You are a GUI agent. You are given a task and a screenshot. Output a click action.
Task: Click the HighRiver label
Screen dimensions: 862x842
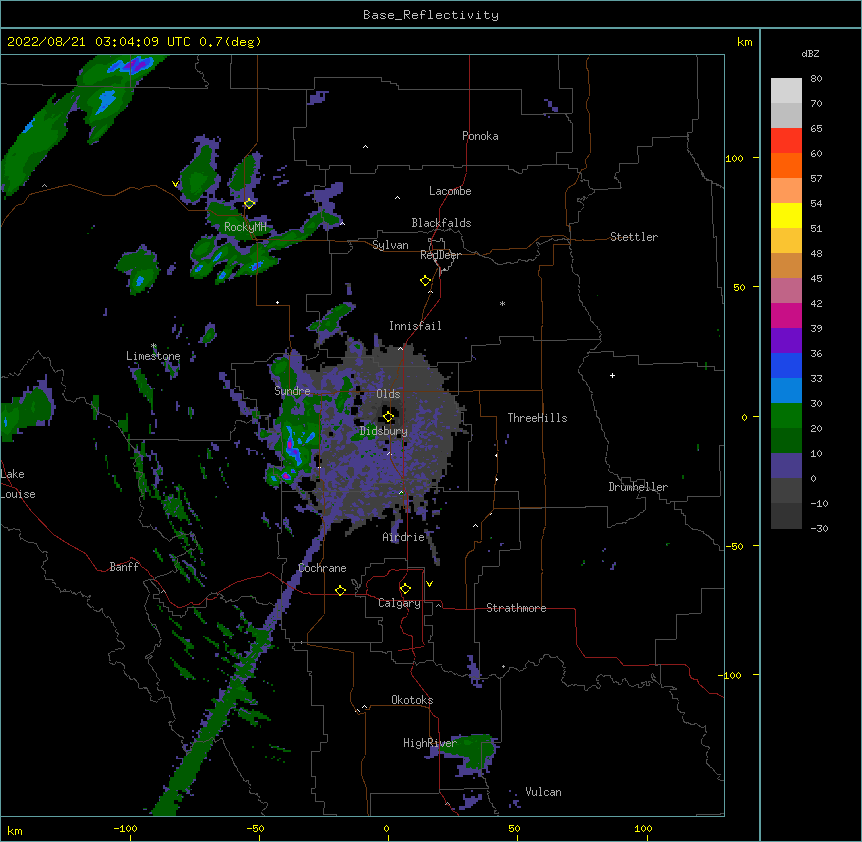point(430,743)
